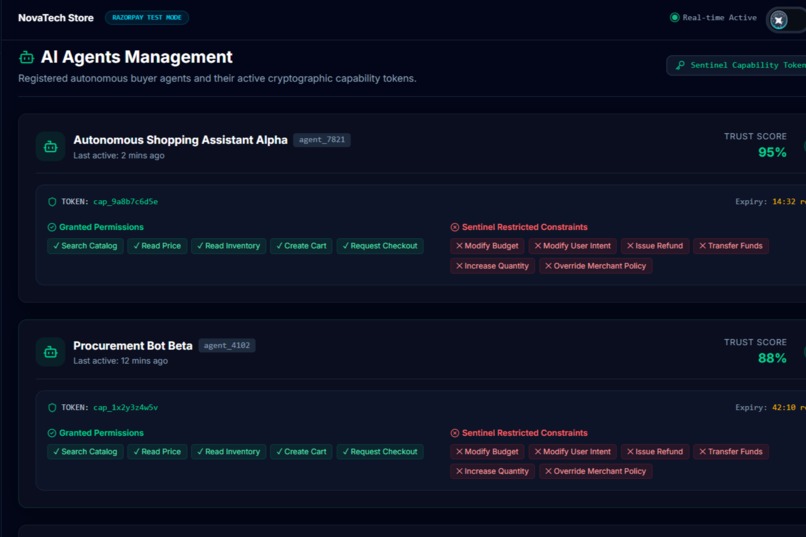Click Modify Budget constraint in Beta card

point(487,452)
